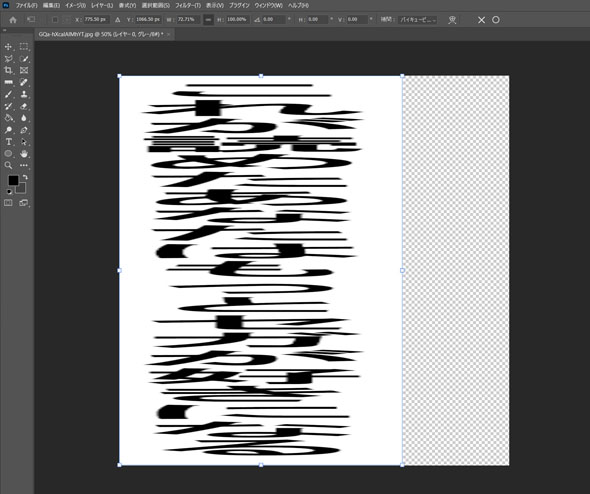Screen dimensions: 590x494
Task: Select the Clone Stamp tool
Action: click(24, 94)
